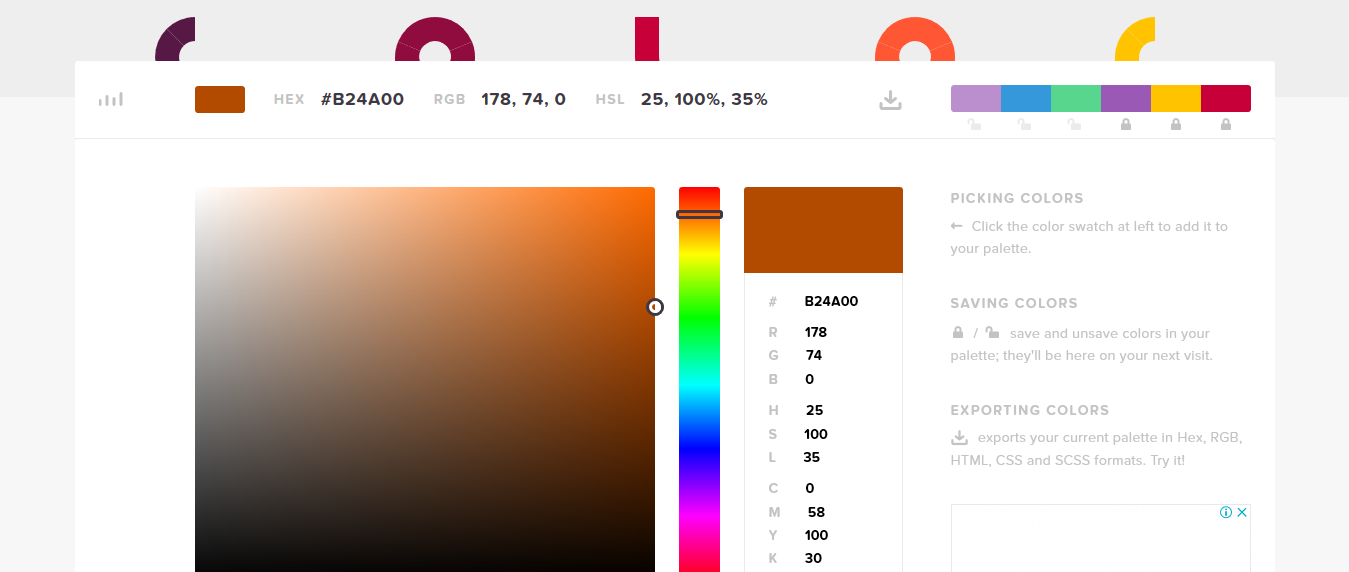Click the SAVING COLORS heading

click(1014, 303)
